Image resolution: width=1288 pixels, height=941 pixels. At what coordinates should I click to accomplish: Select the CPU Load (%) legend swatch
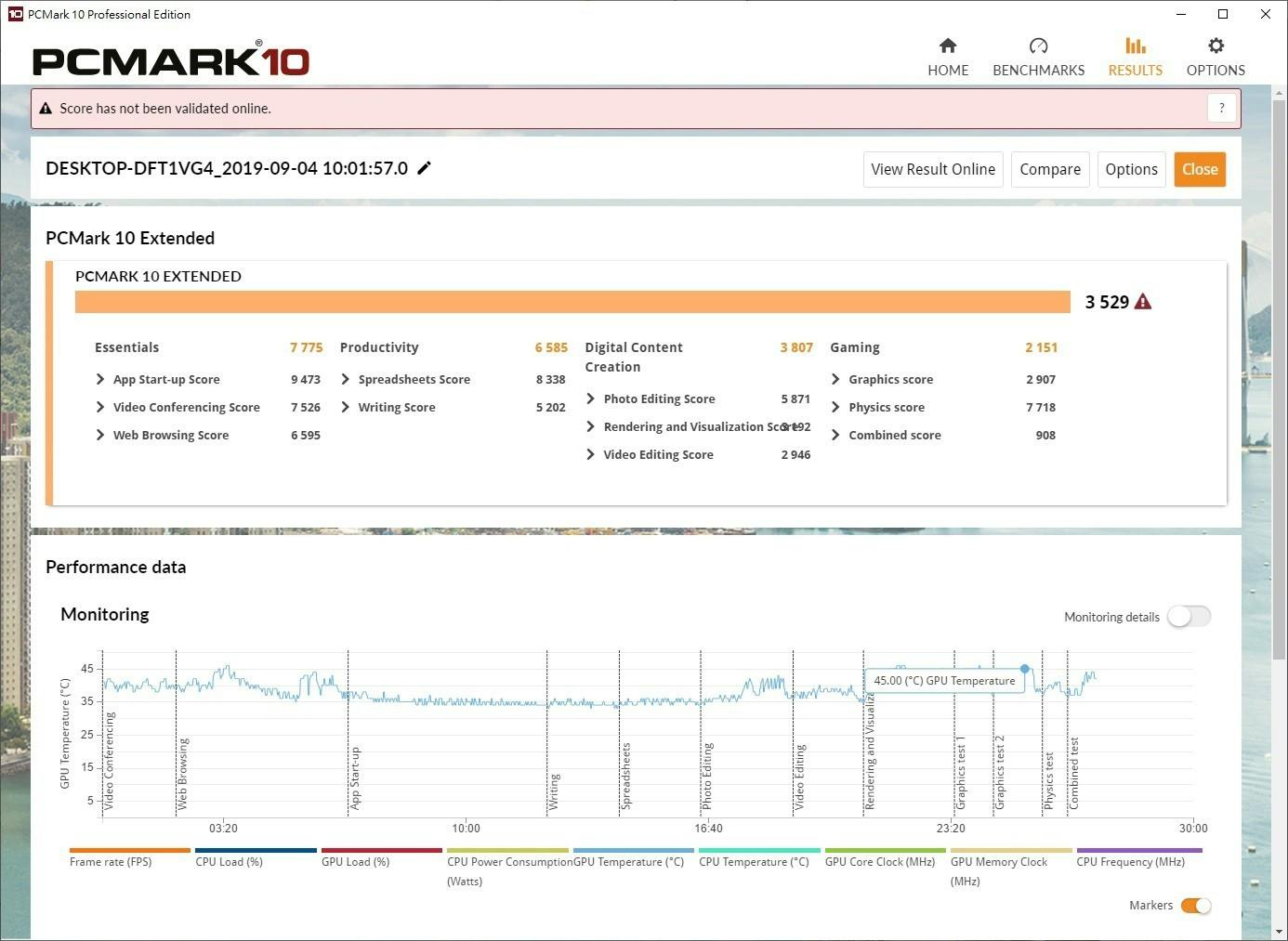(256, 850)
